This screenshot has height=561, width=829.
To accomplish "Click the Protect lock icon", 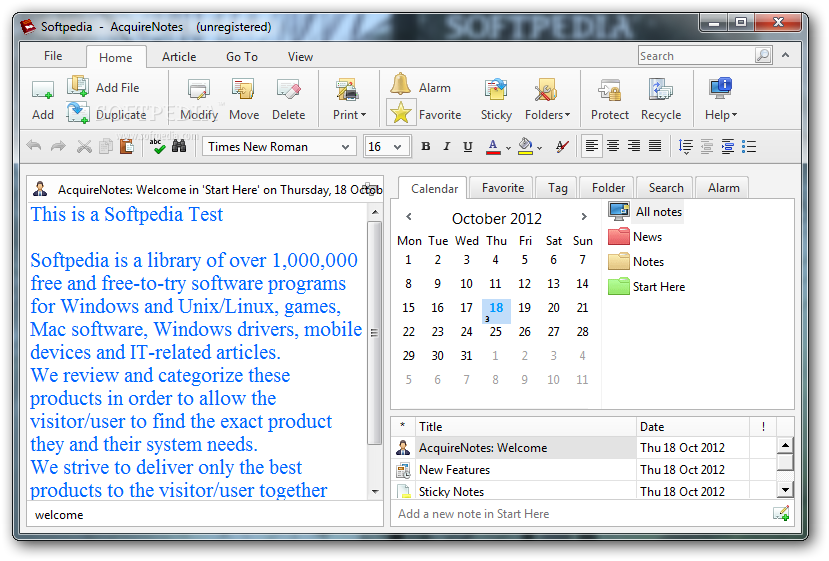I will pos(610,90).
